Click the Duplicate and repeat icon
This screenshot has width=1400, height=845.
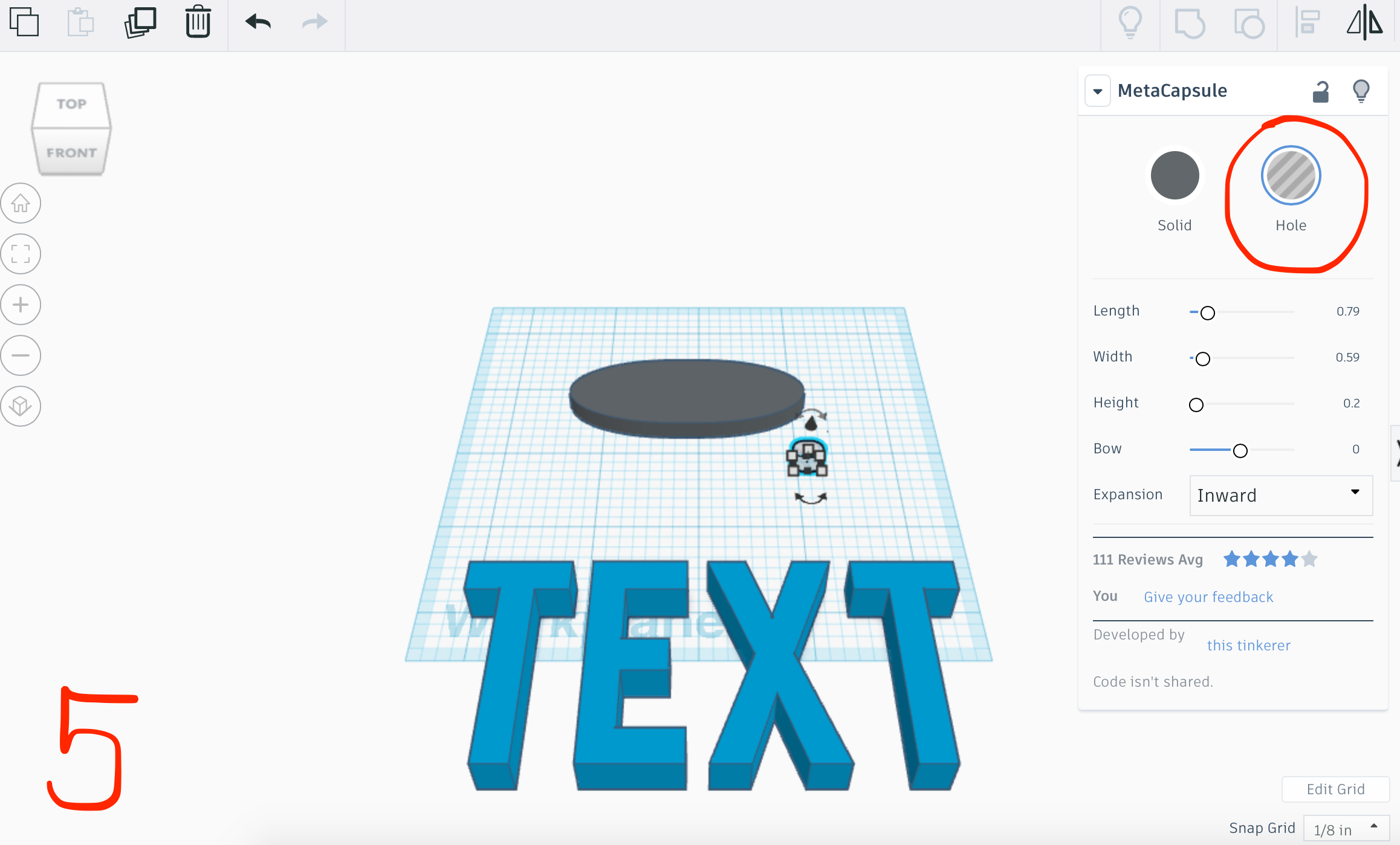point(140,23)
